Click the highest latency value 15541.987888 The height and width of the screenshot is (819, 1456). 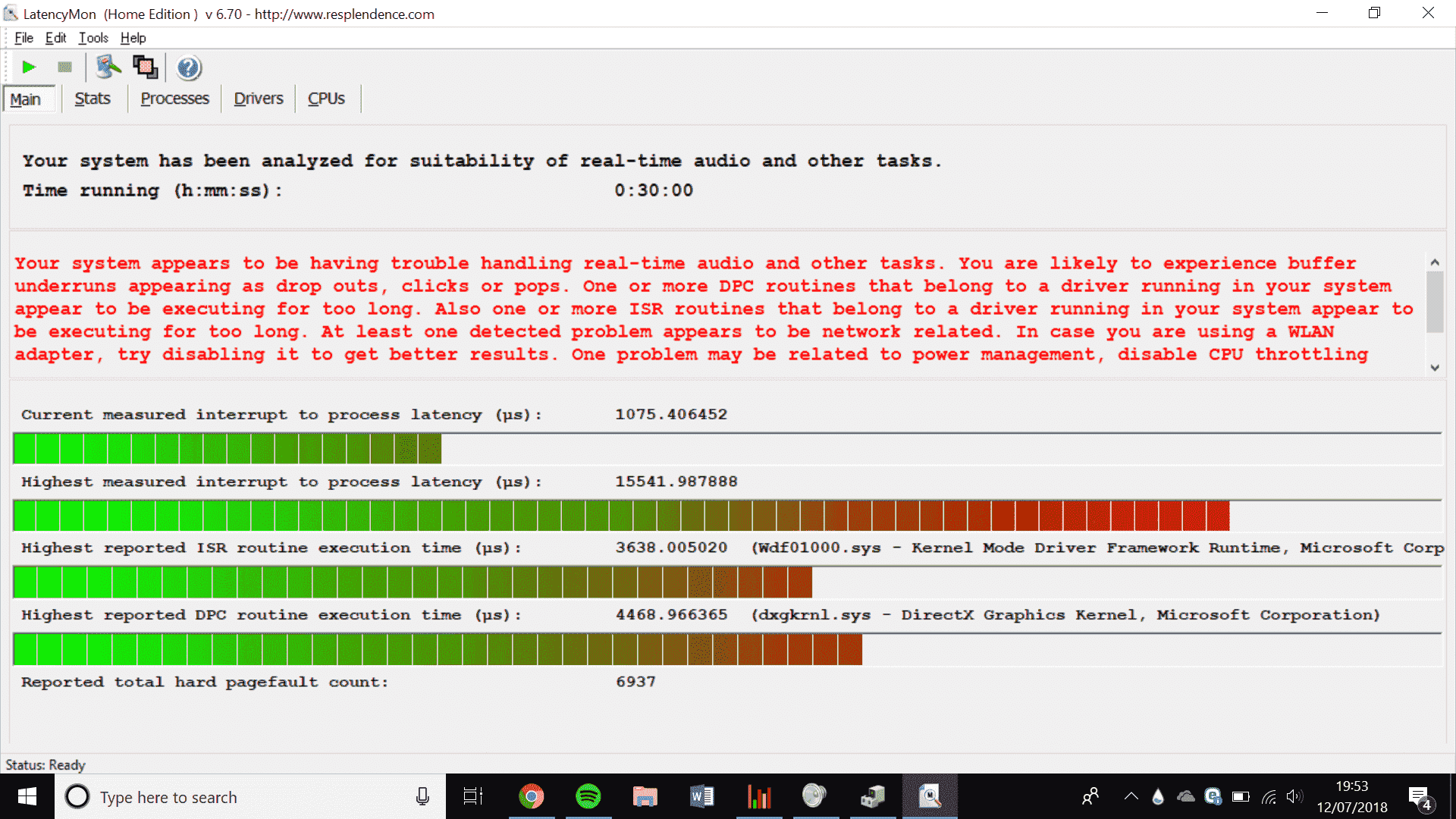676,482
